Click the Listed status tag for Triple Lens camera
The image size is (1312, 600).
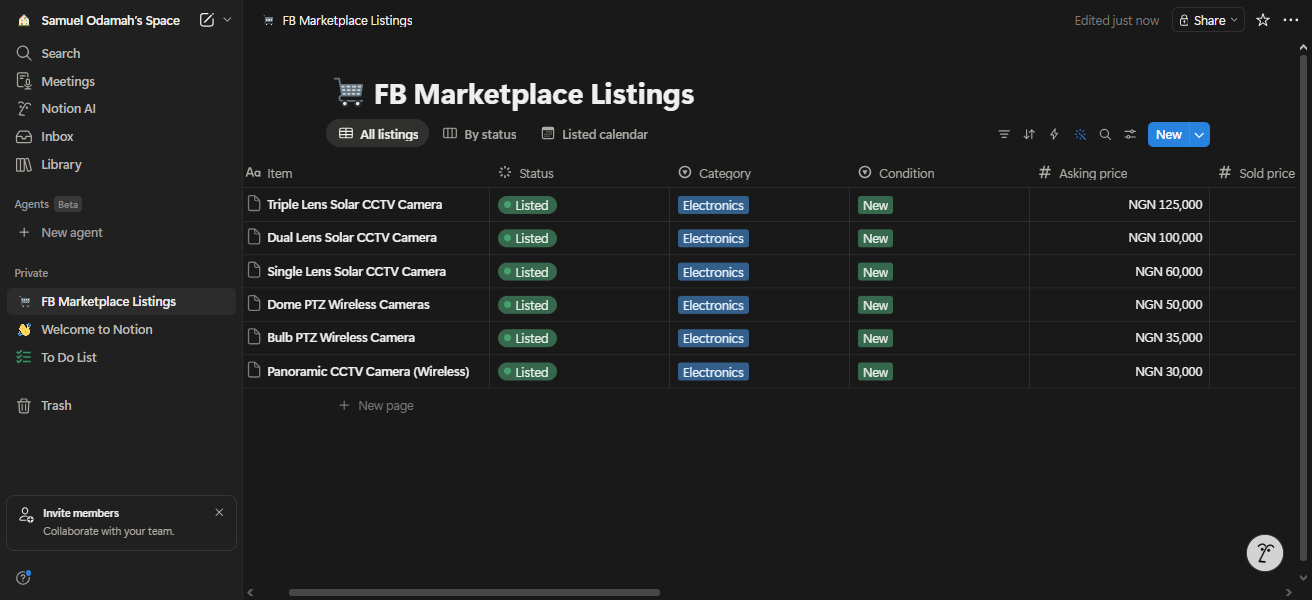[527, 205]
